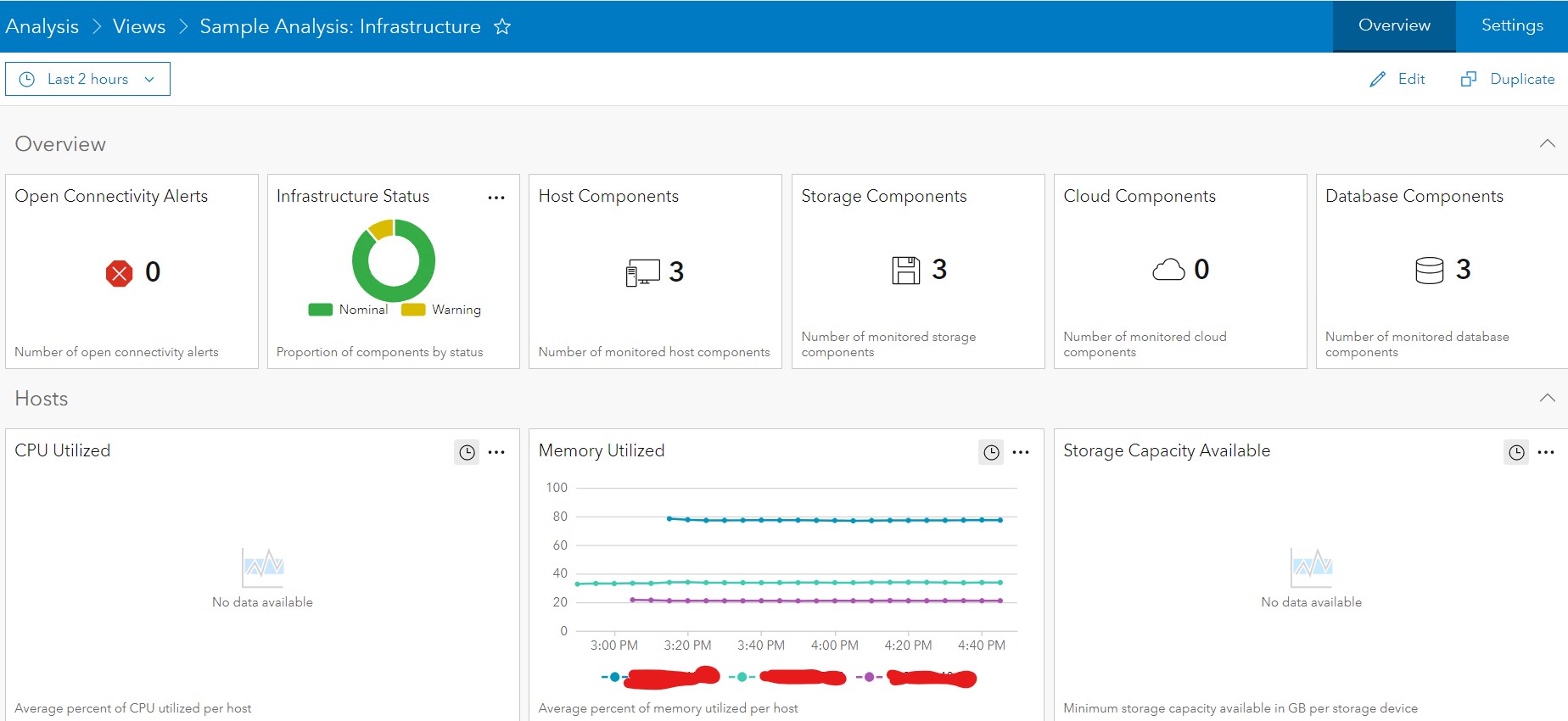The height and width of the screenshot is (721, 1568).
Task: Open the Last 2 hours time dropdown
Action: [x=87, y=79]
